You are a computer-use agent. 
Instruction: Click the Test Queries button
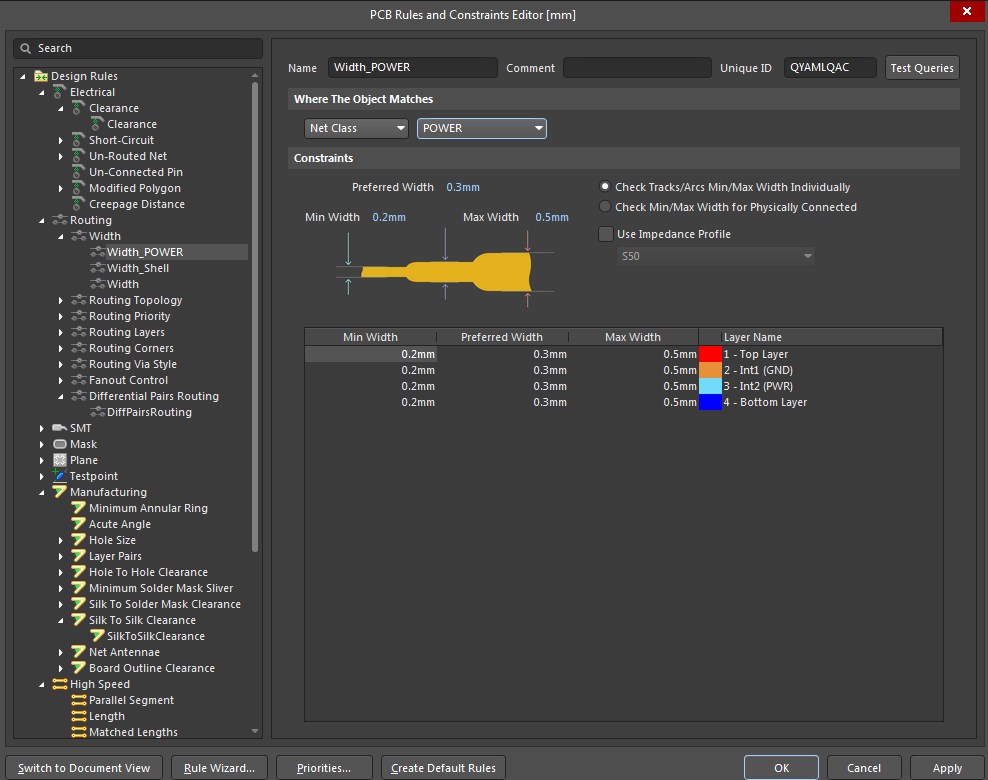[x=921, y=67]
